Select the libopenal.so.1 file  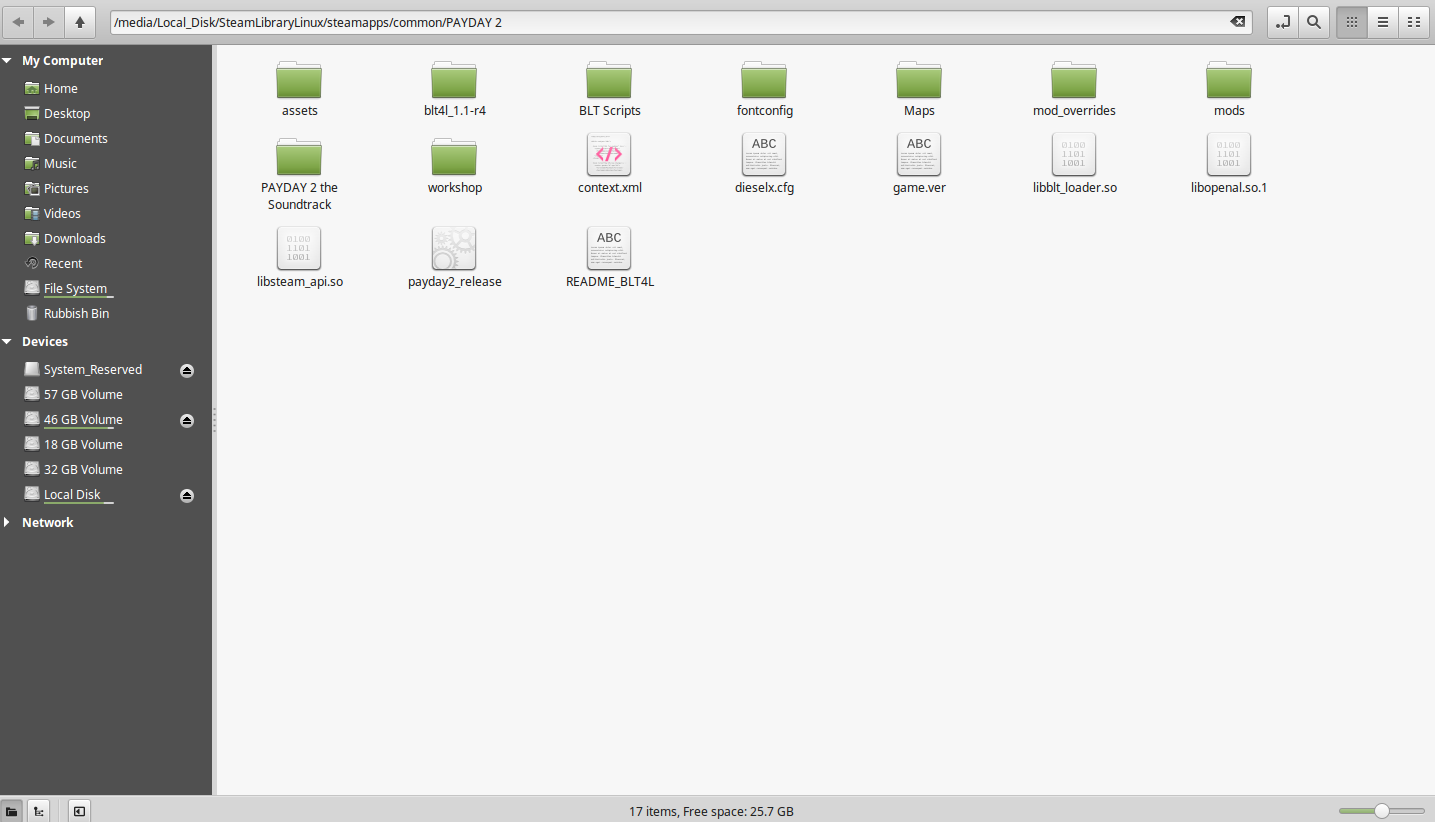(1229, 164)
